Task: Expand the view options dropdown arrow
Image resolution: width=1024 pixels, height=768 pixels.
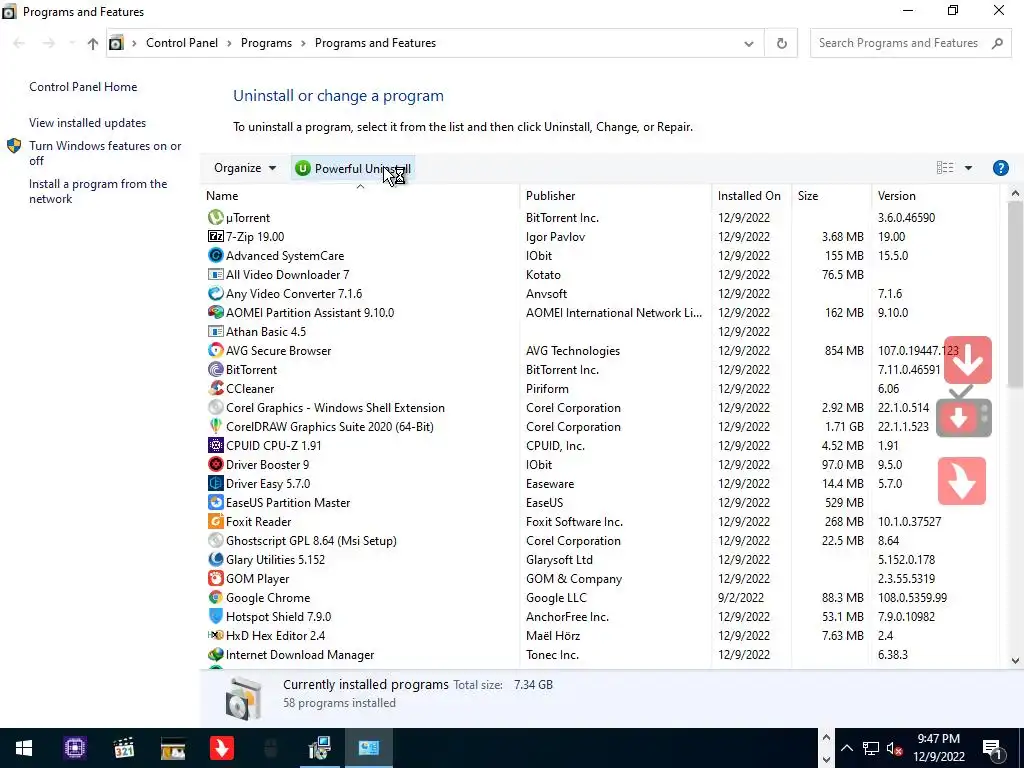Action: [968, 168]
